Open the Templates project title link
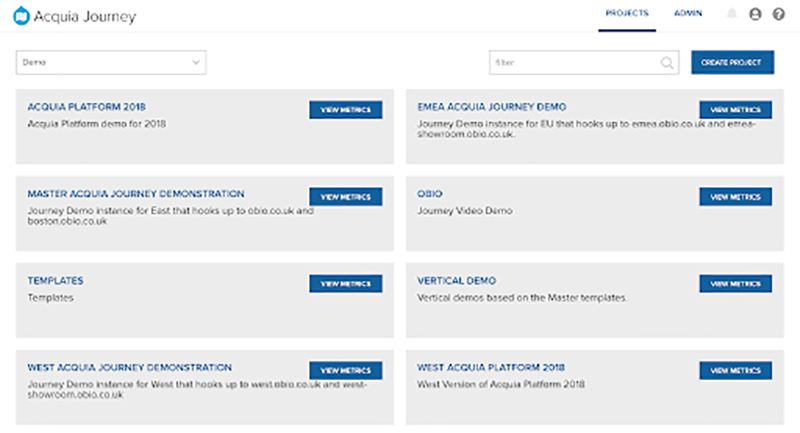This screenshot has height=433, width=800. (x=55, y=281)
